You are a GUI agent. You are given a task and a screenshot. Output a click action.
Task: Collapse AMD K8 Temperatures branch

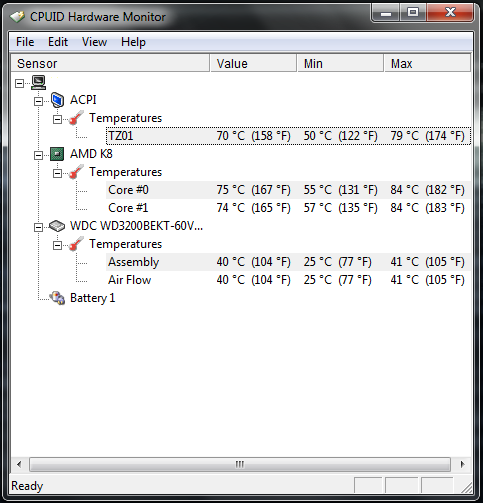(58, 173)
